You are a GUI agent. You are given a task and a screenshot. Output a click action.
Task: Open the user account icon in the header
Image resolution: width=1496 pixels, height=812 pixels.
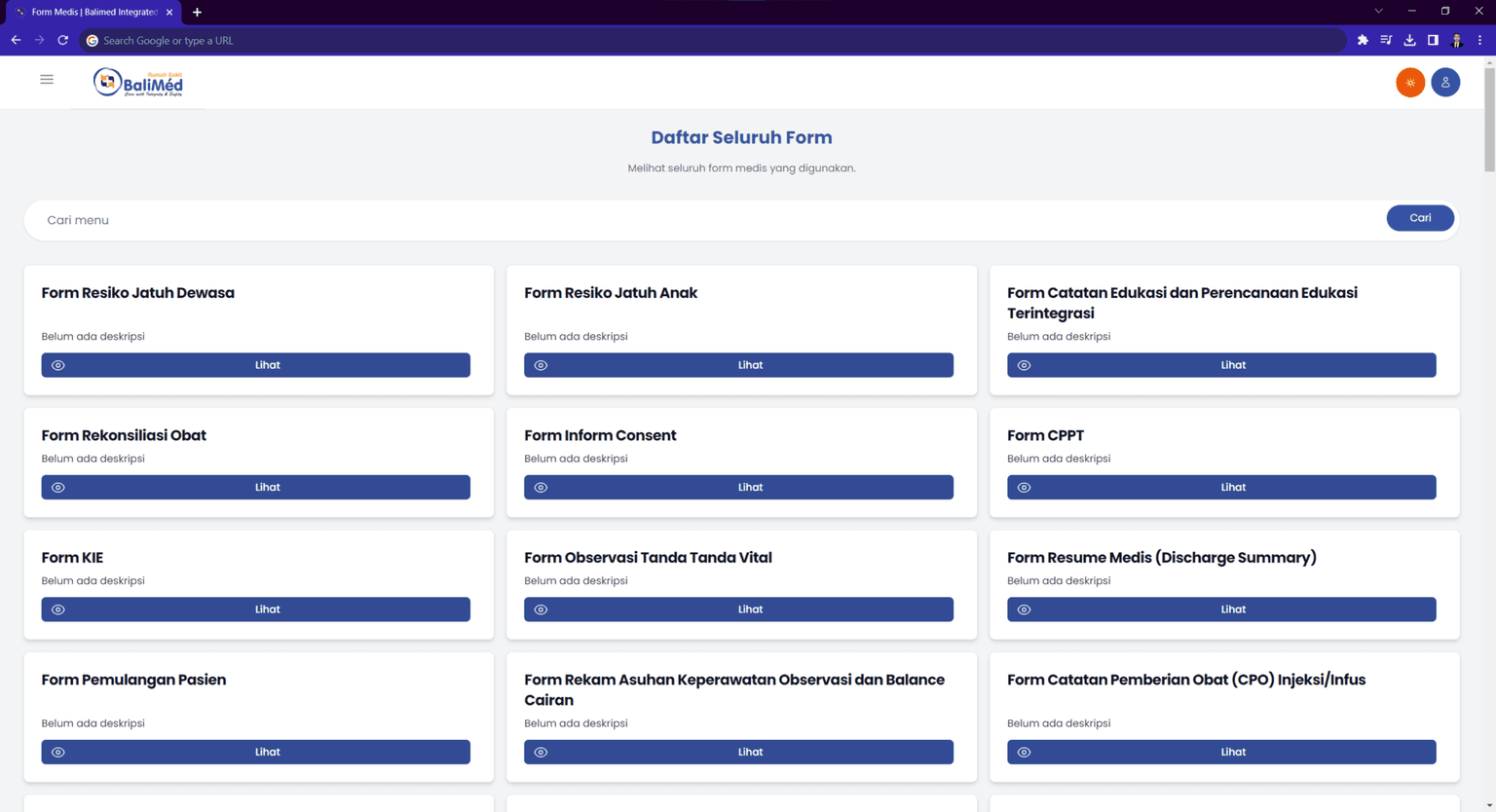1445,82
